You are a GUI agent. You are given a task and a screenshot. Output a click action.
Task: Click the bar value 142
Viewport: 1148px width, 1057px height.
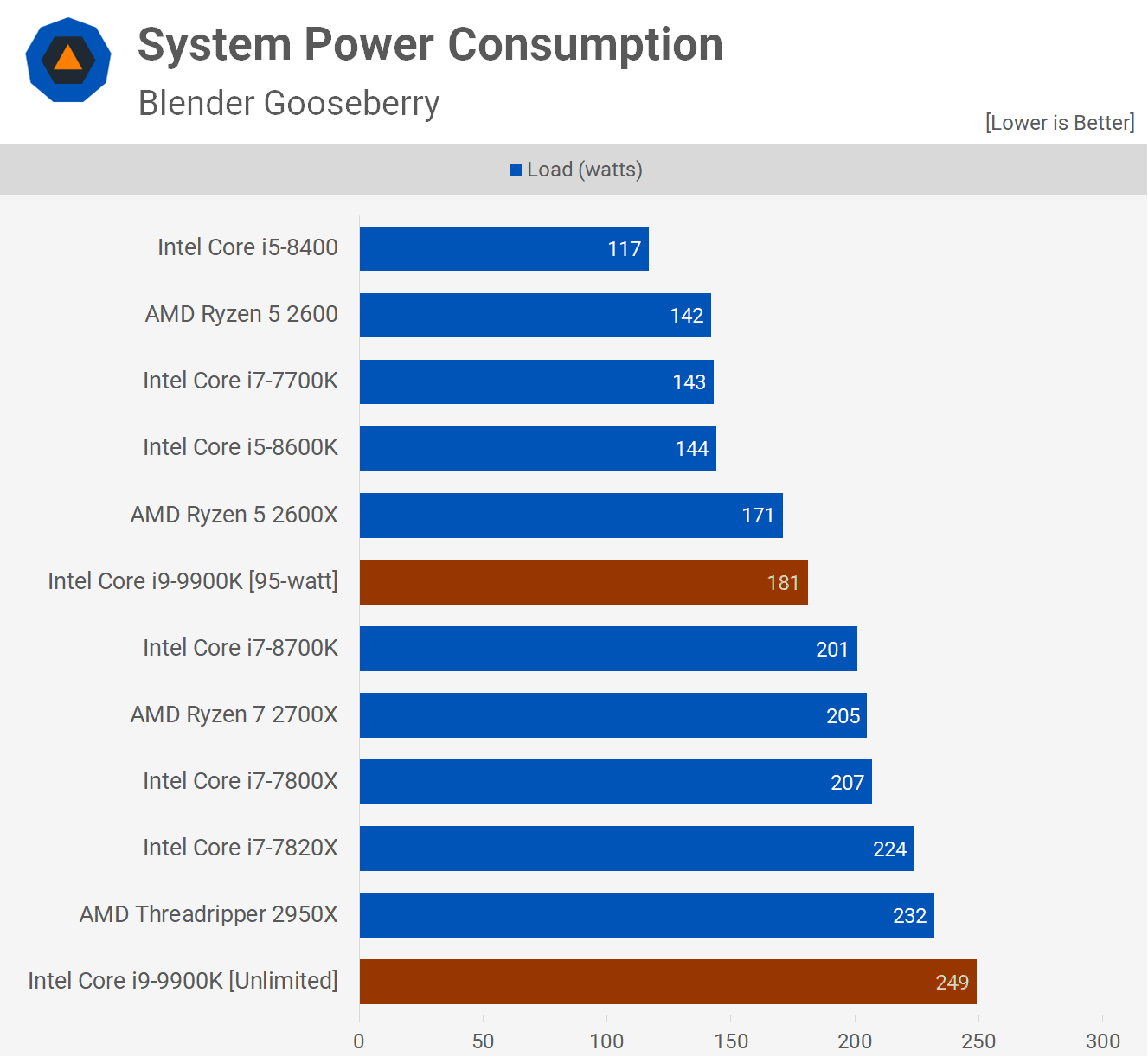point(687,316)
